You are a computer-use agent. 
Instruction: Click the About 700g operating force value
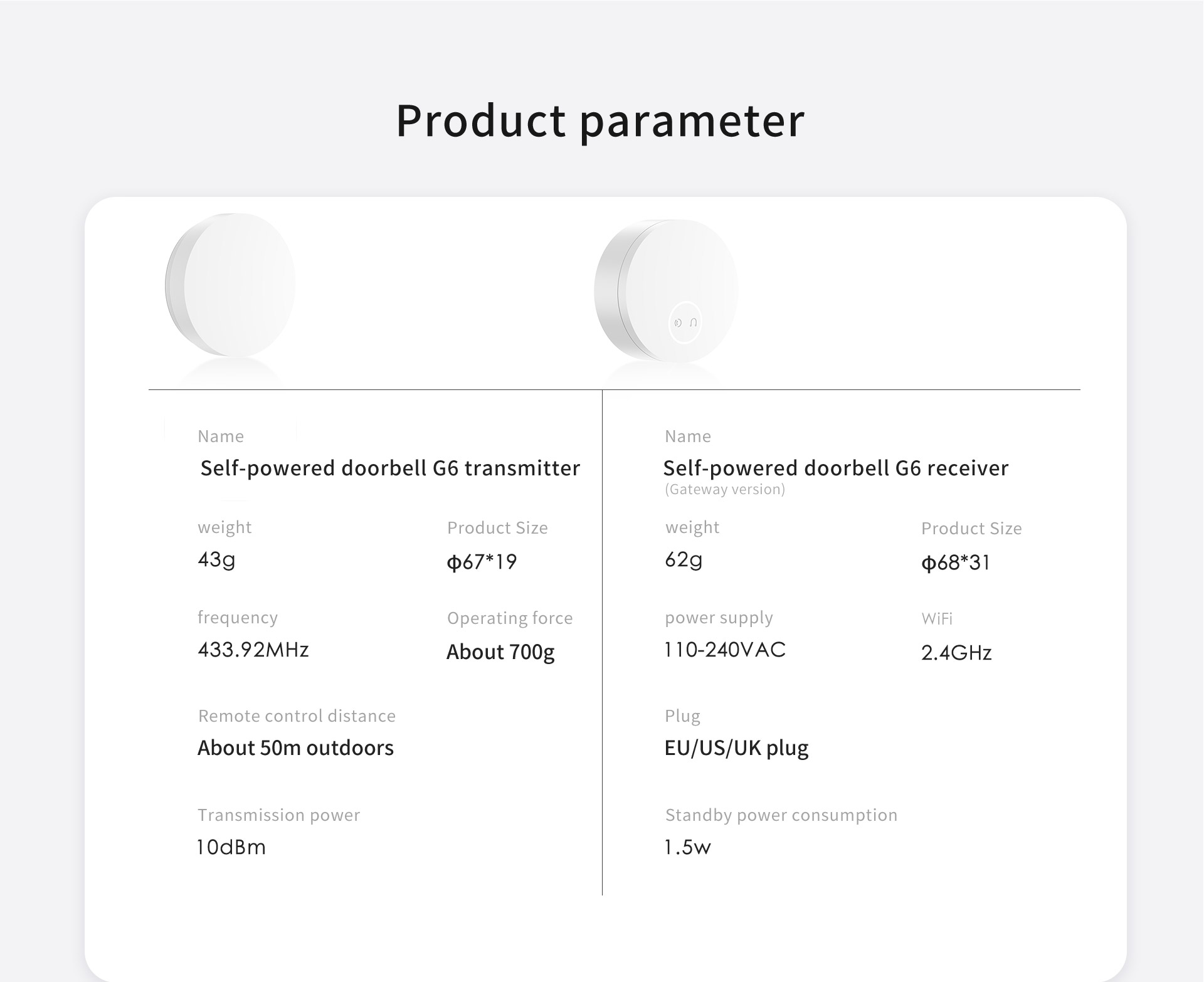coord(500,652)
